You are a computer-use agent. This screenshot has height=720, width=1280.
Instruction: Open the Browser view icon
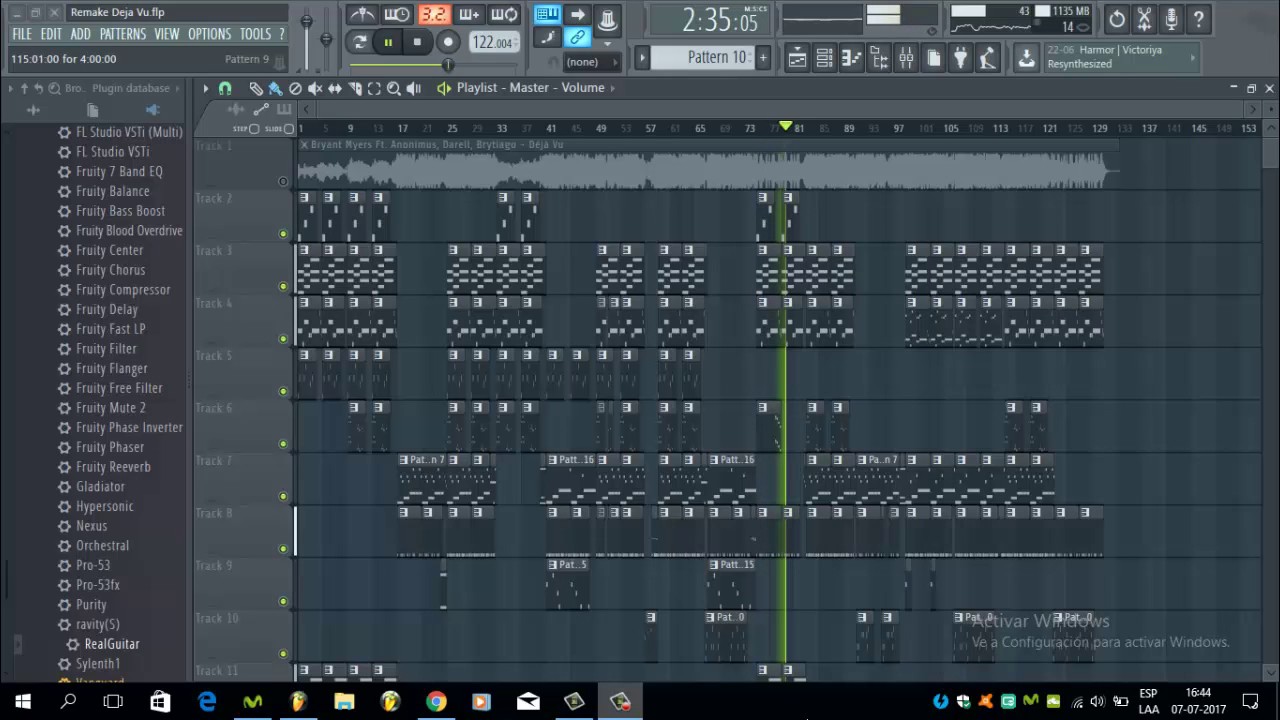(878, 58)
